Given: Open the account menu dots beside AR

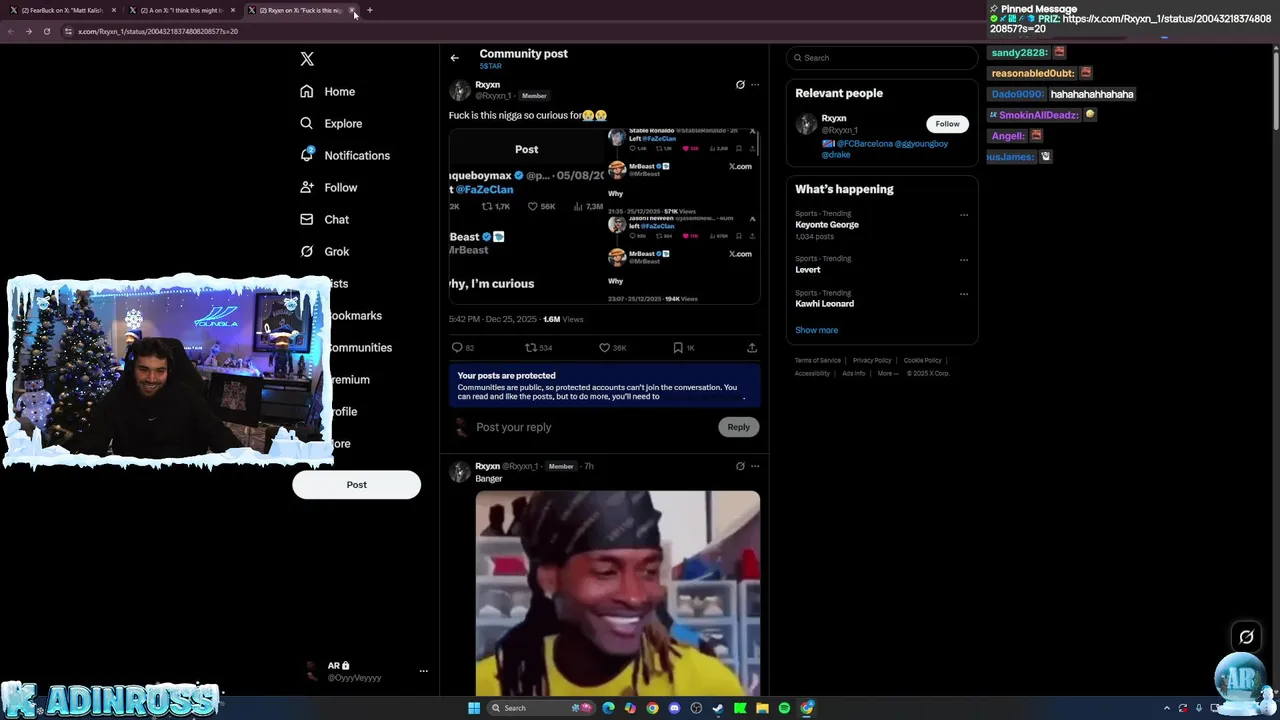Looking at the screenshot, I should point(423,671).
